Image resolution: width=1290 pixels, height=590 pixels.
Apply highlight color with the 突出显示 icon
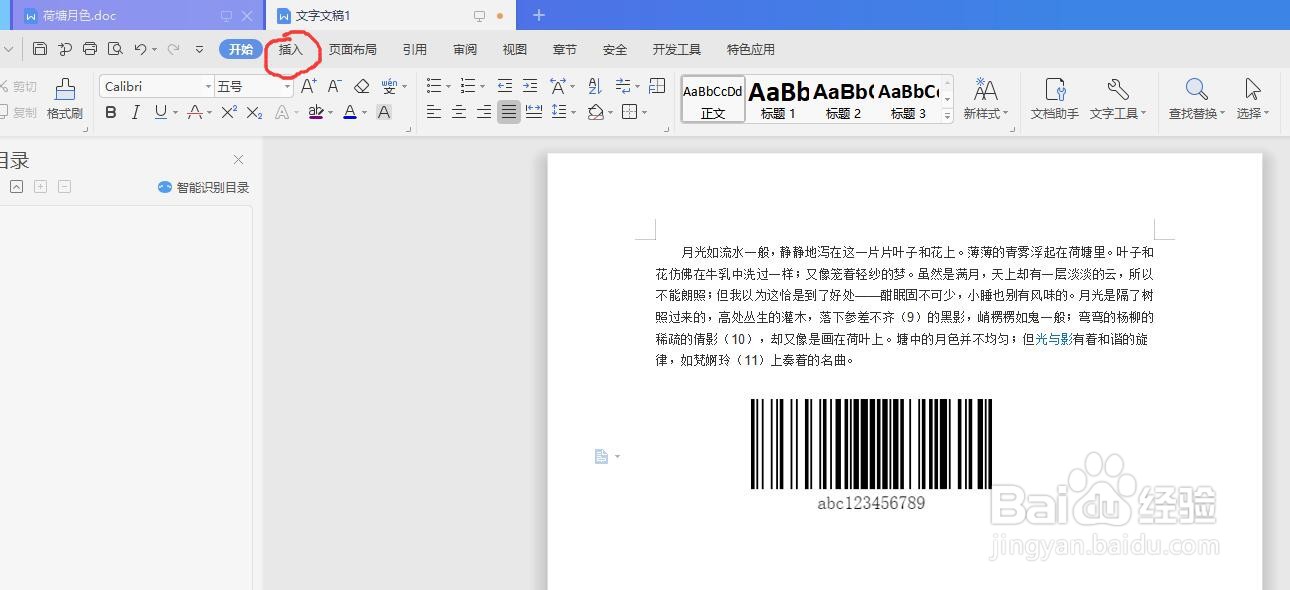pyautogui.click(x=314, y=111)
